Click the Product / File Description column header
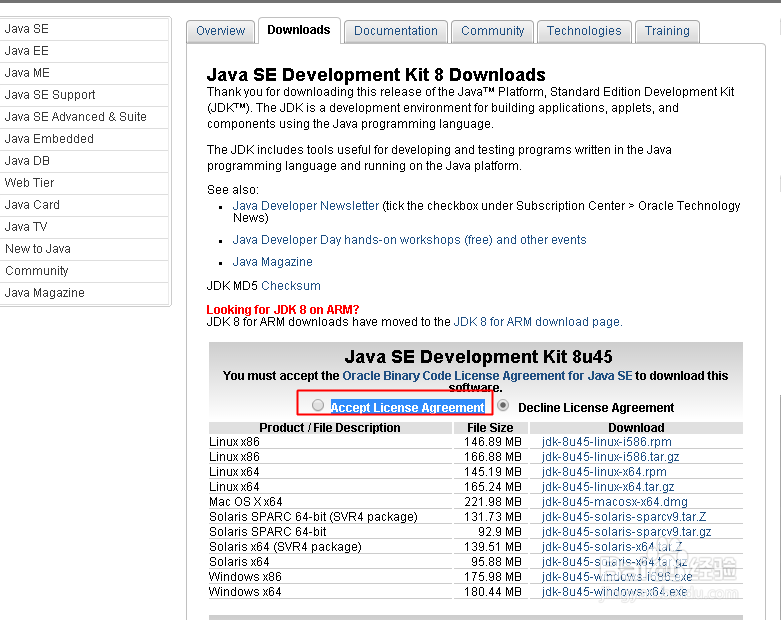 click(x=330, y=428)
